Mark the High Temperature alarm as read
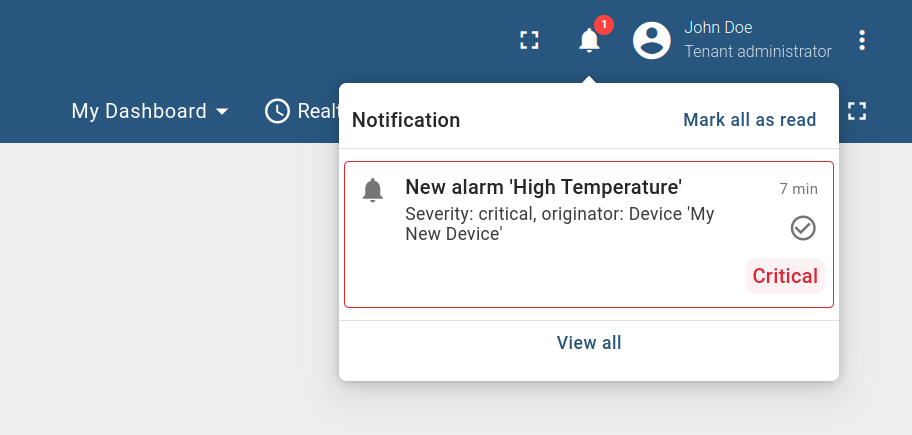Image resolution: width=912 pixels, height=435 pixels. click(x=803, y=228)
